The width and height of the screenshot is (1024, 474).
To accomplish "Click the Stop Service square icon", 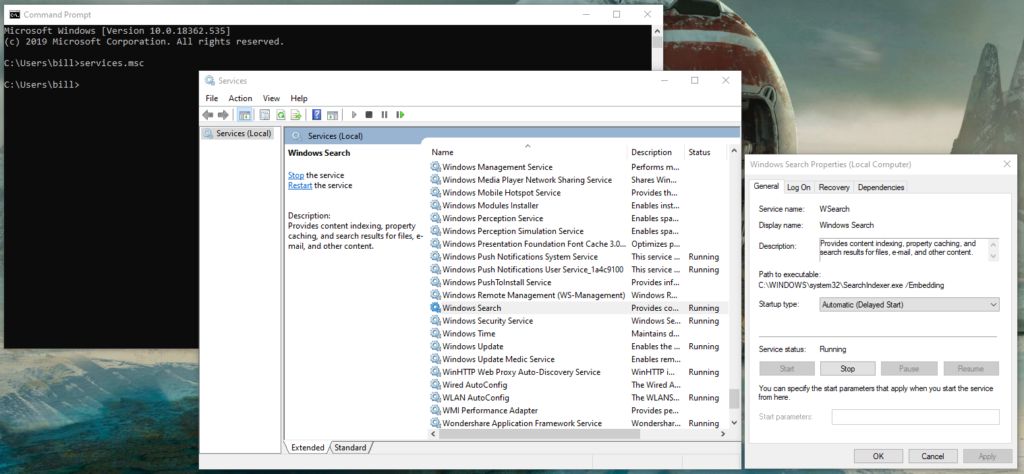I will [x=369, y=115].
